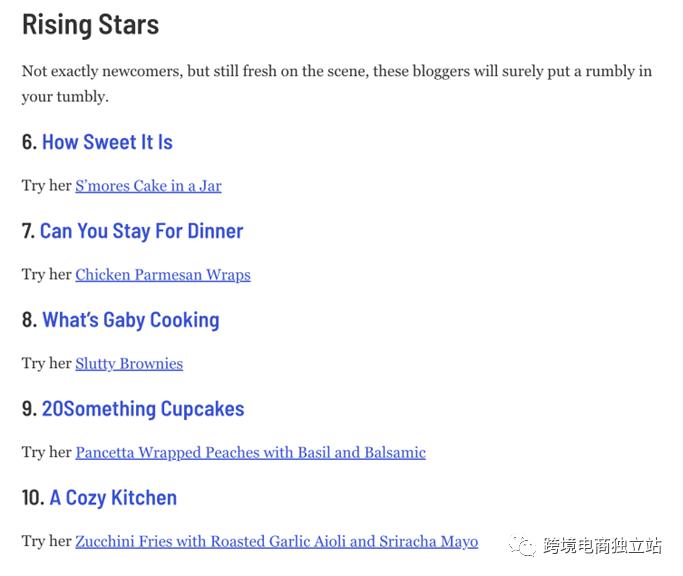Viewport: 683px width, 576px height.
Task: Visit the 20Something Cupcakes blog link
Action: [143, 409]
